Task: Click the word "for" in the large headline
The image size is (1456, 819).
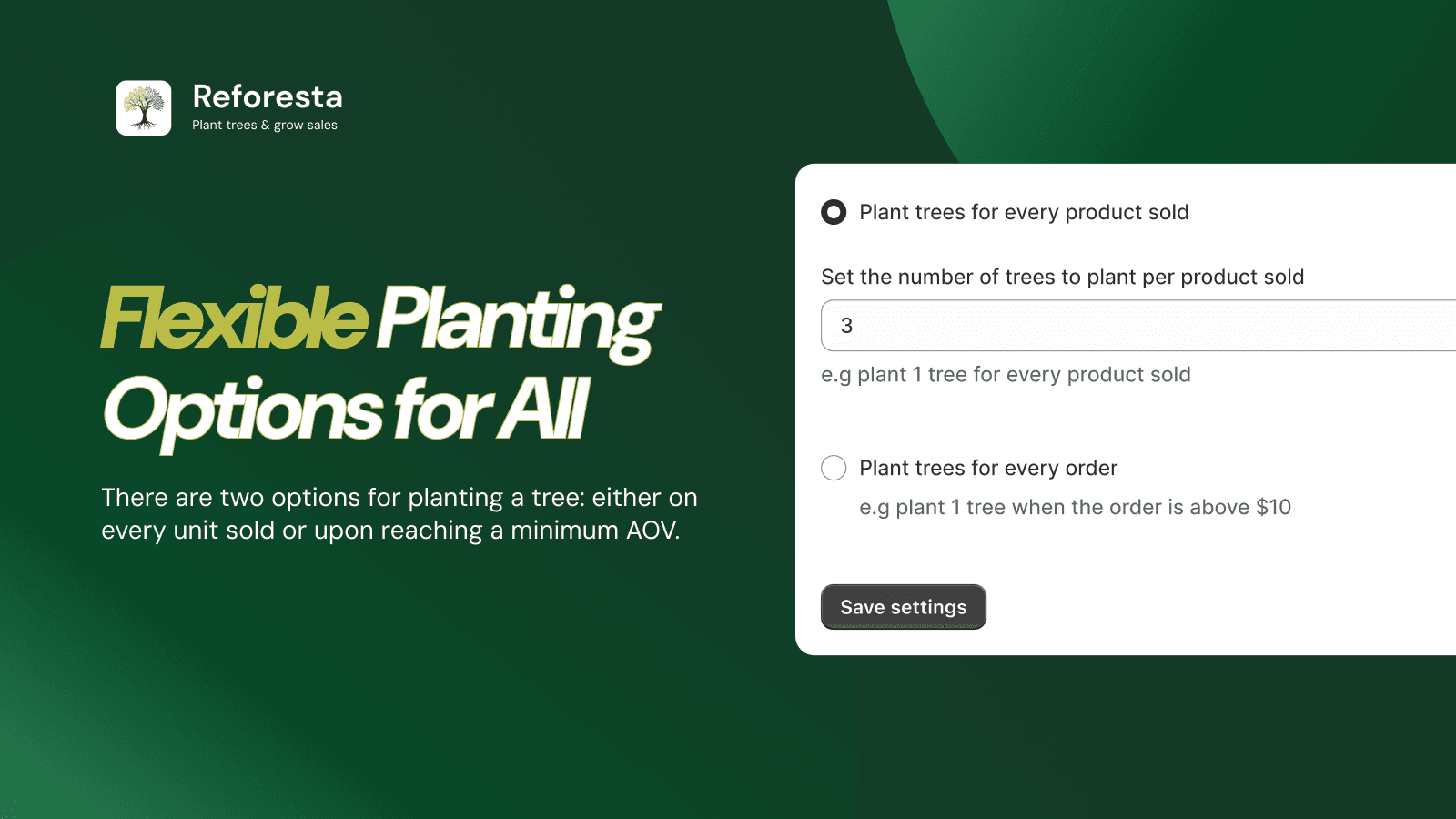Action: (444, 410)
